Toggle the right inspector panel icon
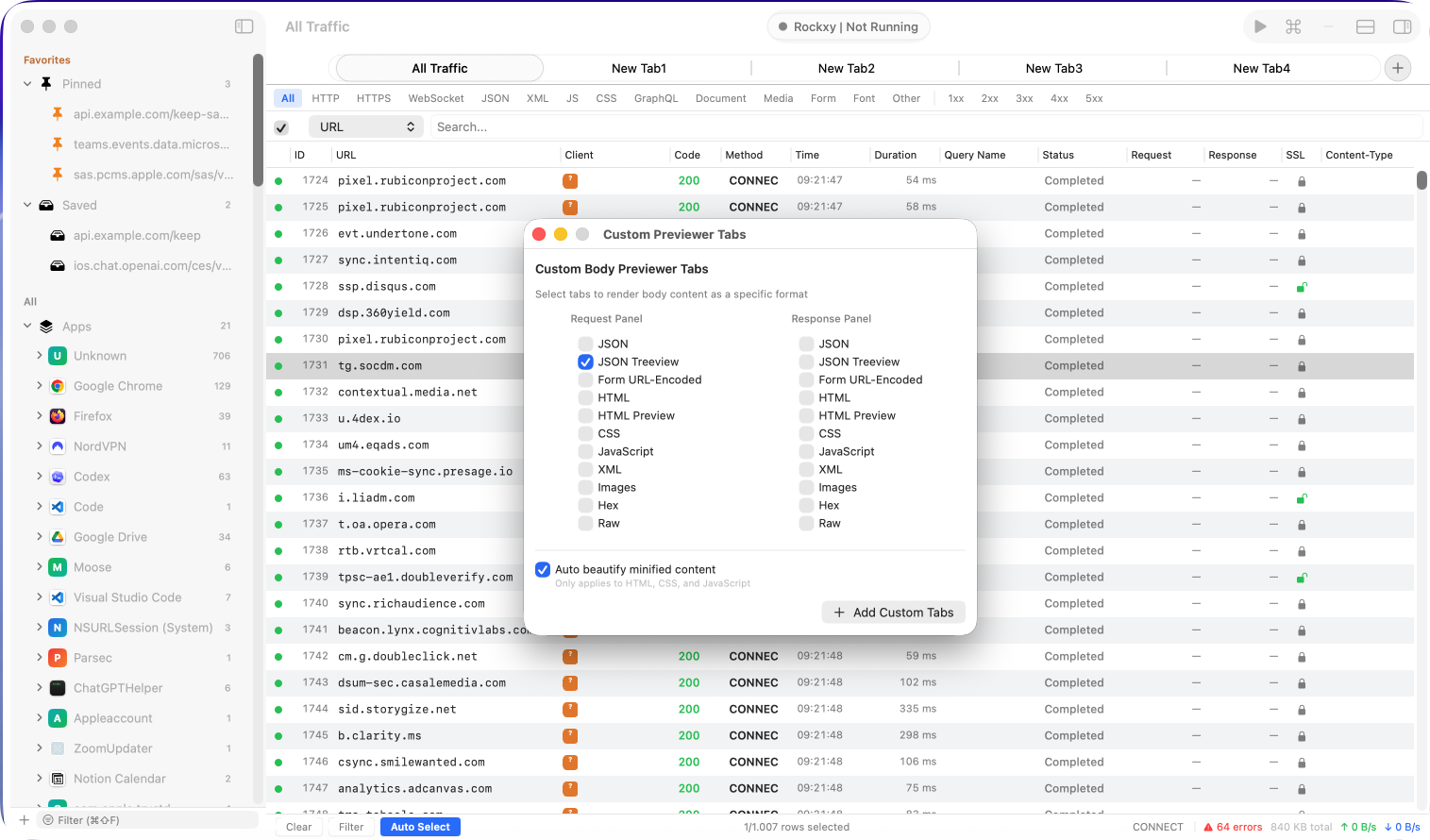This screenshot has width=1430, height=840. (x=1403, y=26)
